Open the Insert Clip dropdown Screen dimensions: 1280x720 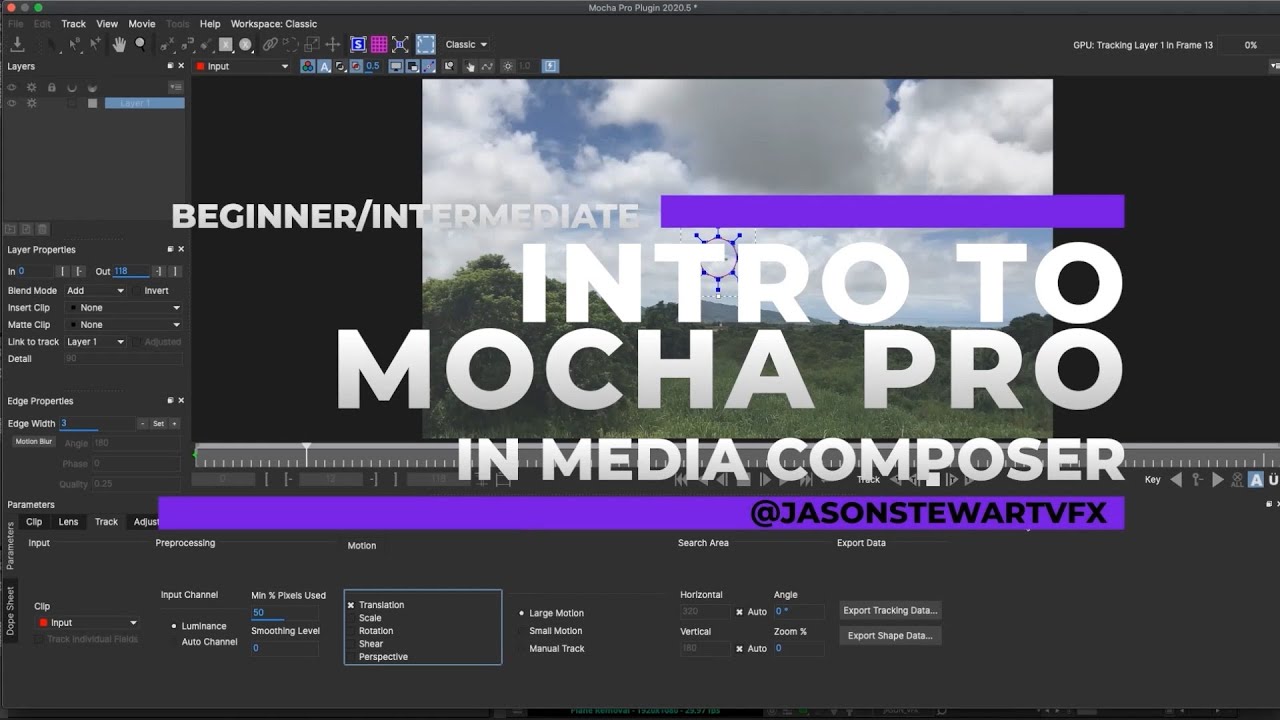point(123,308)
